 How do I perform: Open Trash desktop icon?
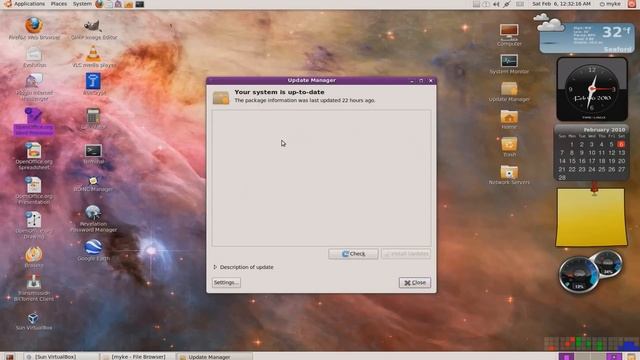point(509,144)
